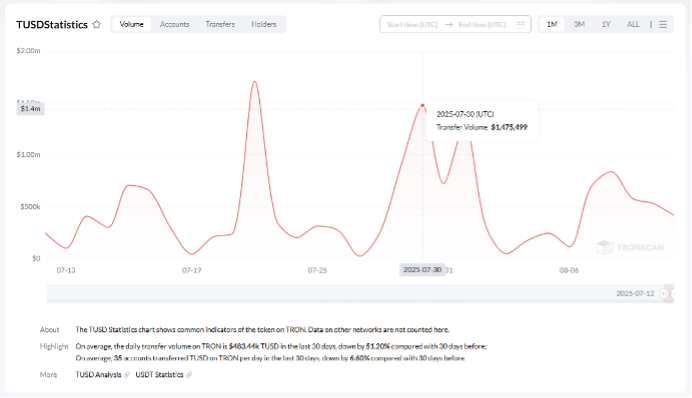Open the Holders tab
This screenshot has width=692, height=398.
point(264,24)
